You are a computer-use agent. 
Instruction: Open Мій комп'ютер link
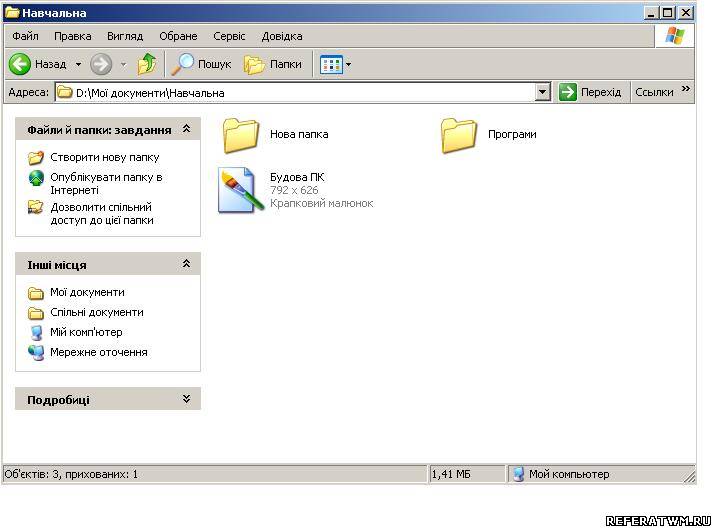click(86, 332)
